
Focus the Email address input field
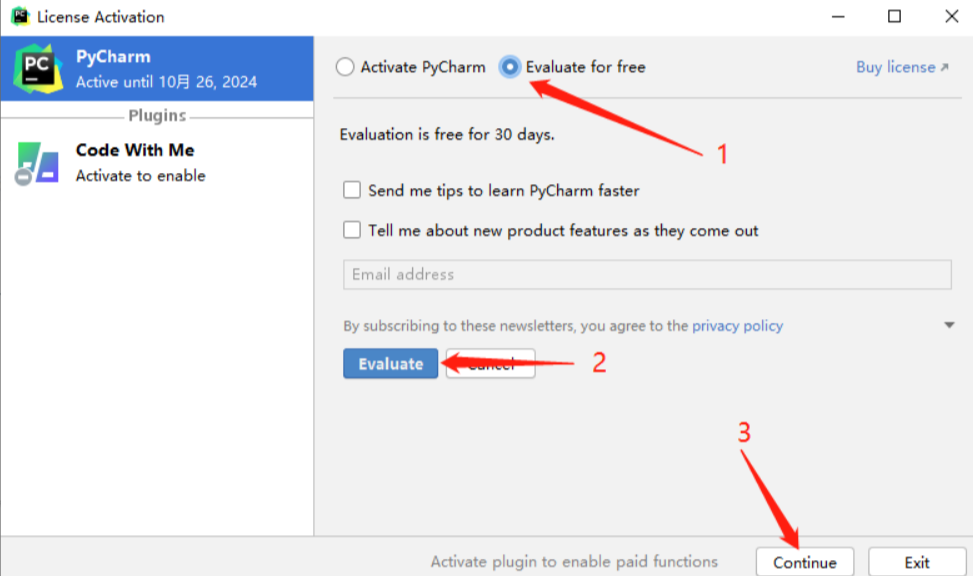[x=647, y=274]
